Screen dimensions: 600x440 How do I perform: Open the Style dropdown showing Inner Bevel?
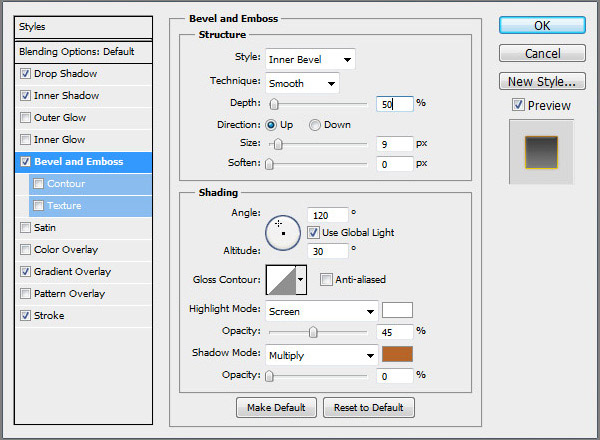tap(310, 60)
